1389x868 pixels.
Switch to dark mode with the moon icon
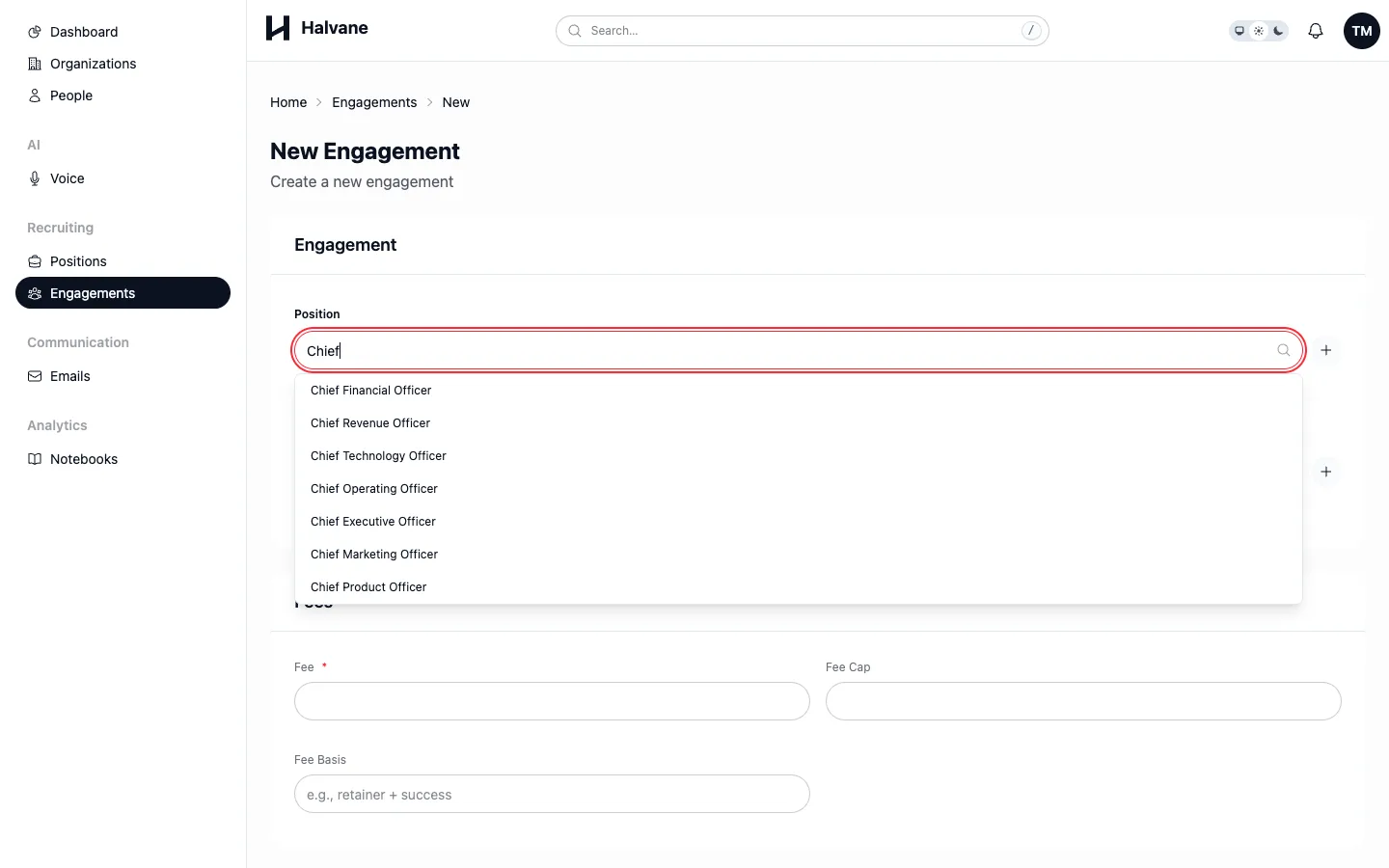coord(1278,31)
